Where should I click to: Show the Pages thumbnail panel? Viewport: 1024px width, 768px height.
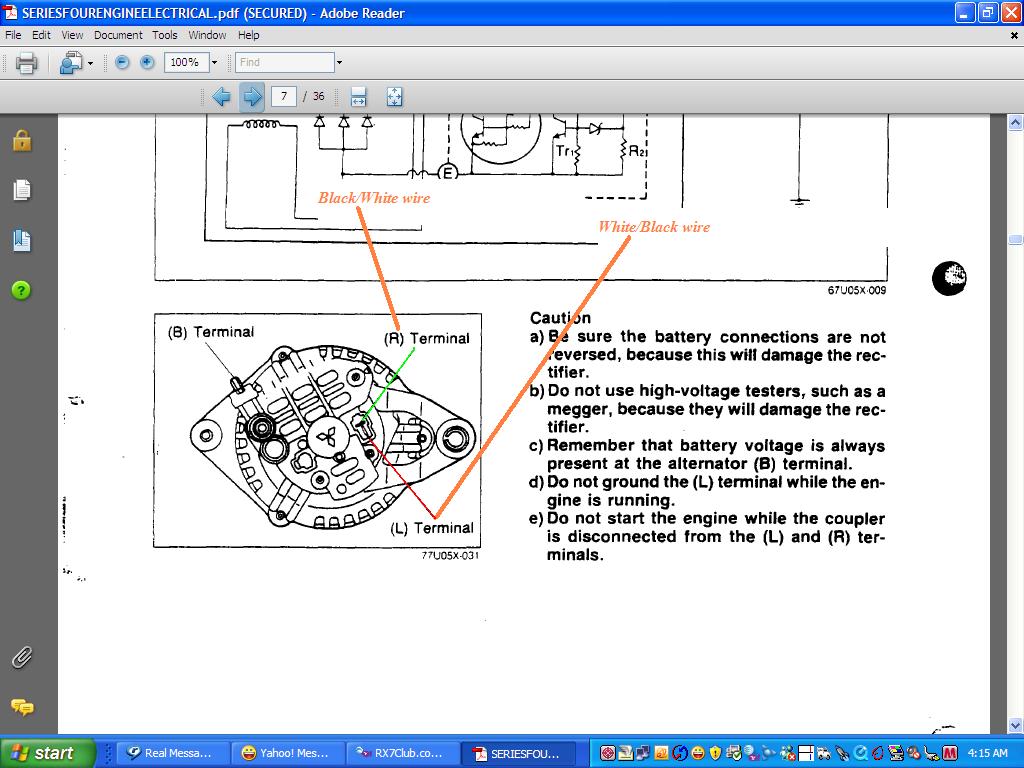[x=22, y=190]
